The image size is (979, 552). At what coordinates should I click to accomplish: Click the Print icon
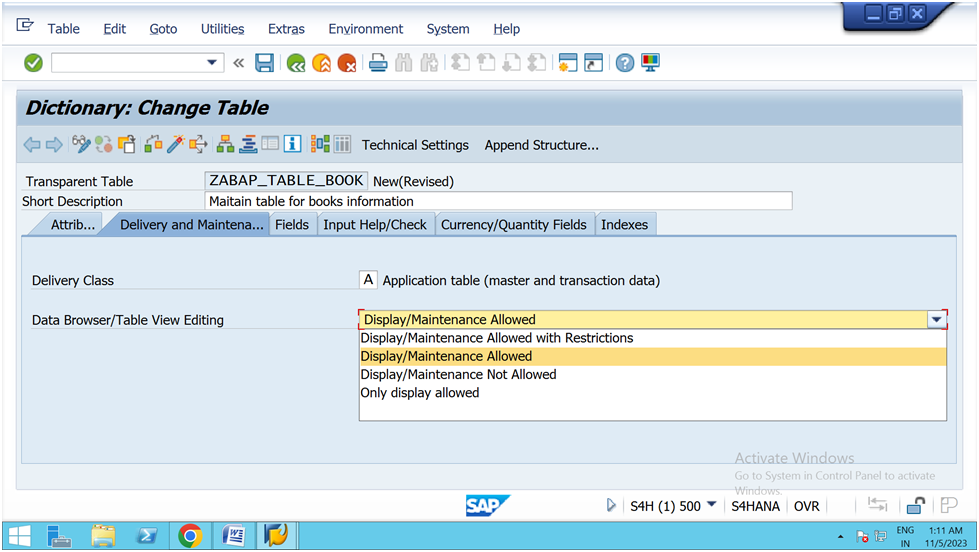point(378,62)
